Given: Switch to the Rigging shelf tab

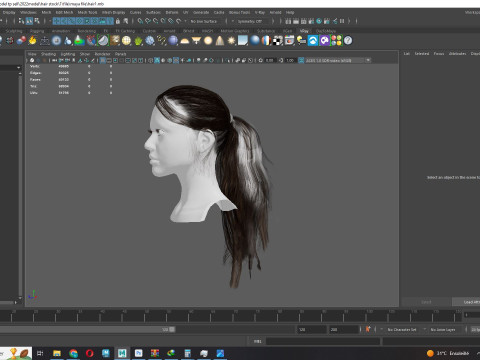Looking at the screenshot, I should pyautogui.click(x=37, y=31).
